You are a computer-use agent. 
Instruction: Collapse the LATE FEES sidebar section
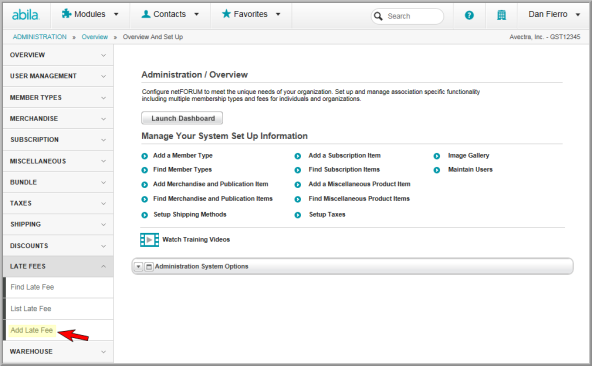point(58,266)
